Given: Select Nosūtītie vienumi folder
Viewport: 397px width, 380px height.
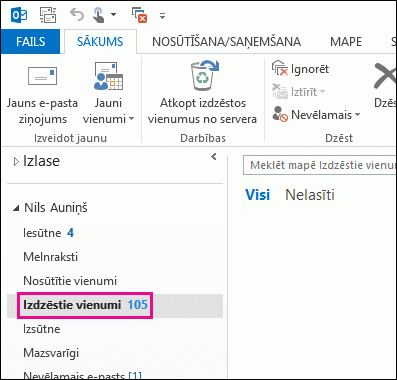Looking at the screenshot, I should [x=115, y=281].
